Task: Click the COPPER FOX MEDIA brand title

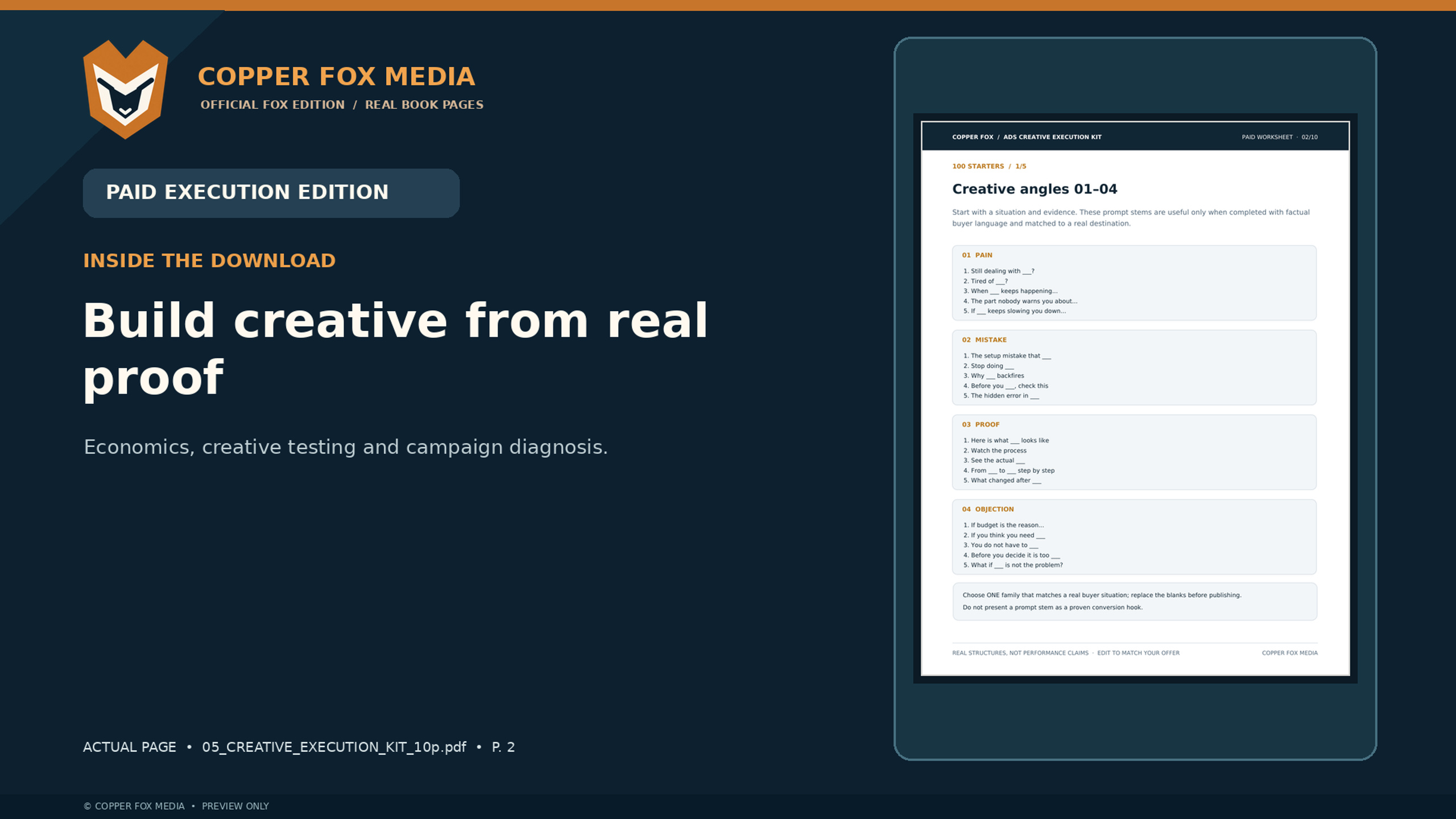Action: pos(336,77)
